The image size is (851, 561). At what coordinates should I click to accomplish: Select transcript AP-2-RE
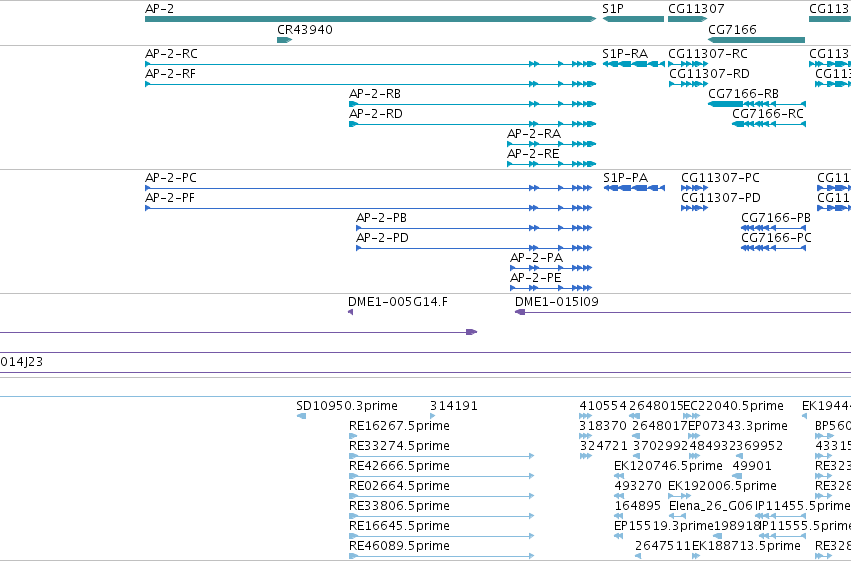point(551,164)
